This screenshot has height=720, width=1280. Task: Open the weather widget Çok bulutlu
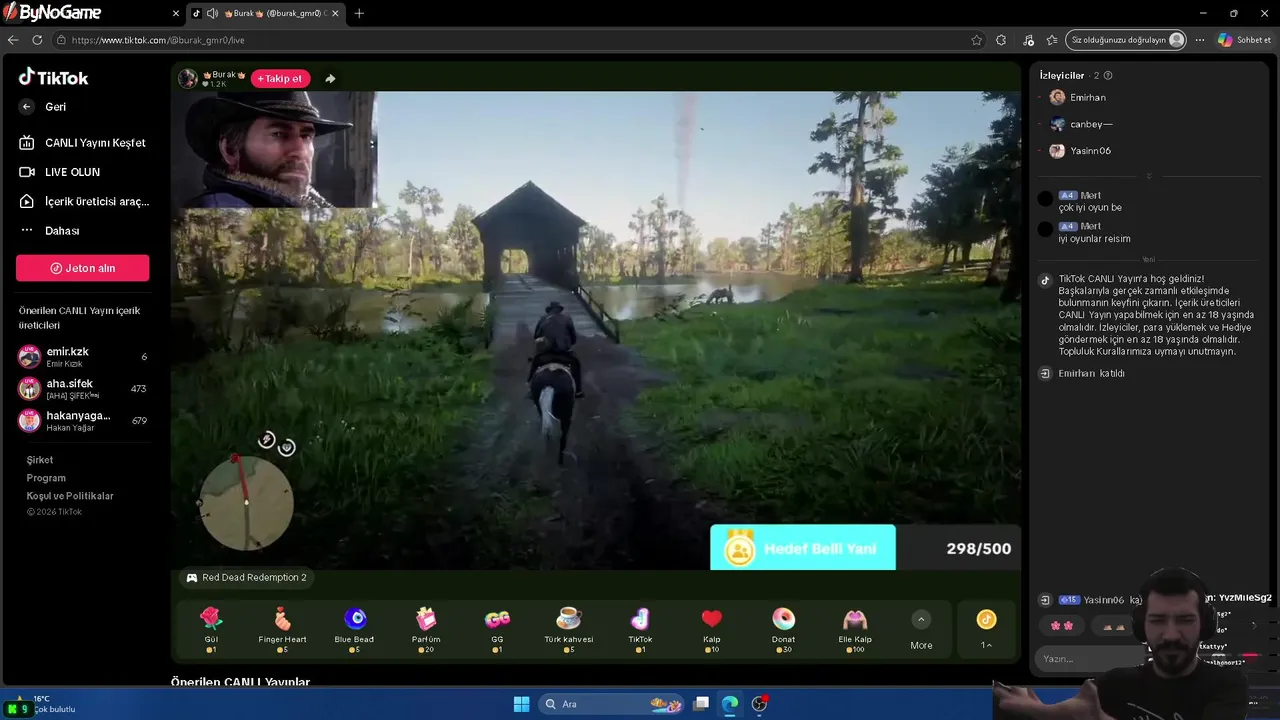(x=42, y=704)
